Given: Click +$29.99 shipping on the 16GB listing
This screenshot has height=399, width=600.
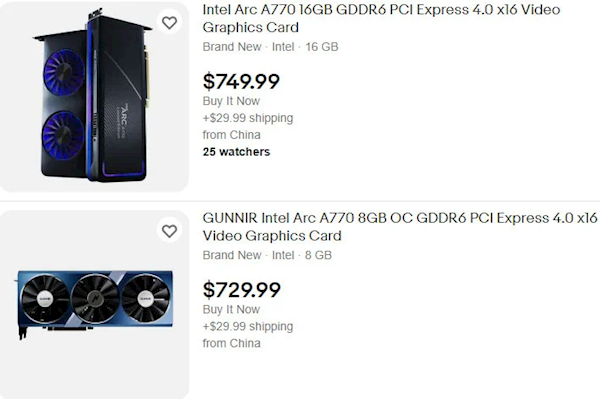Looking at the screenshot, I should [248, 118].
